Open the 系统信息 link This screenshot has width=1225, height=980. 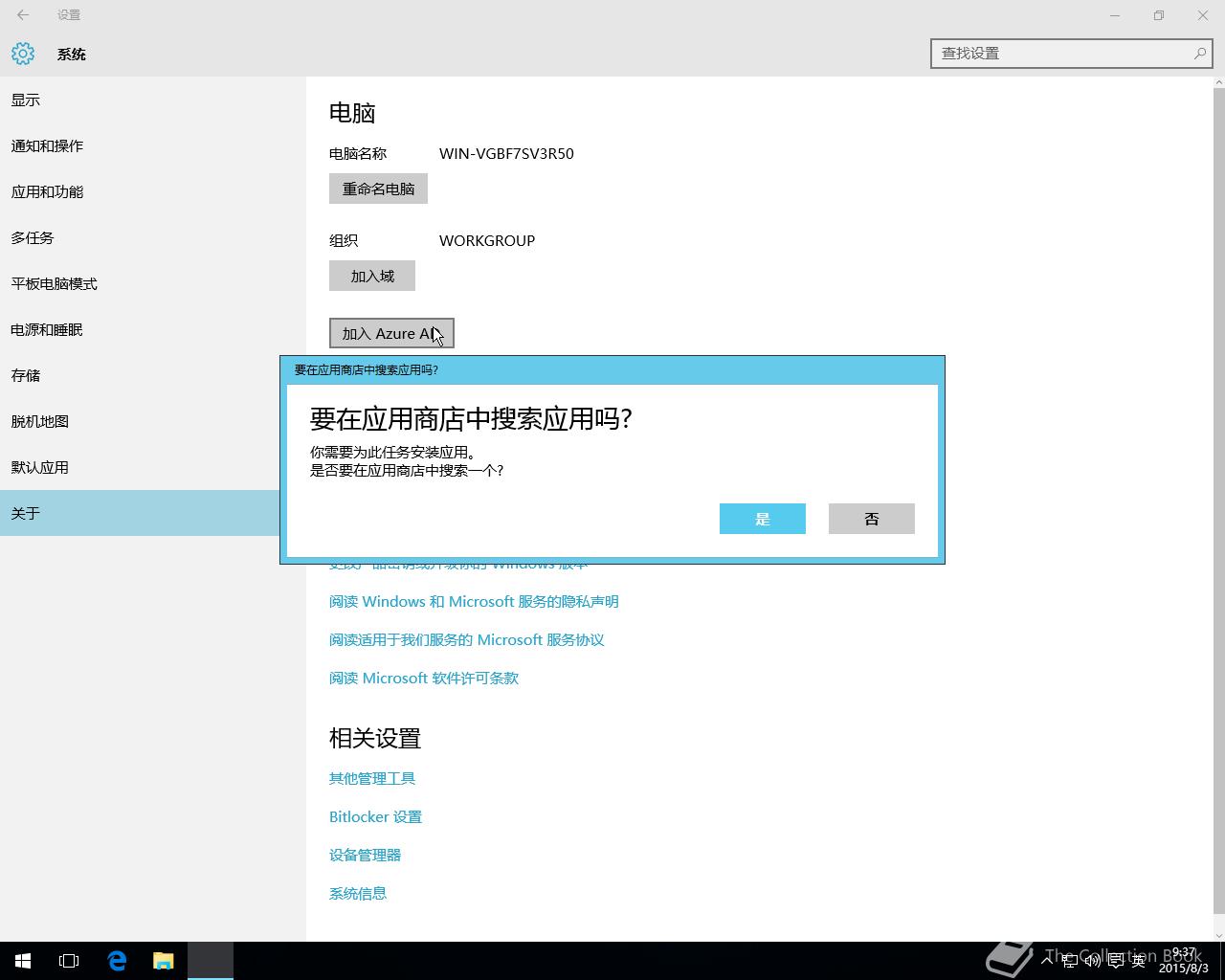tap(358, 893)
